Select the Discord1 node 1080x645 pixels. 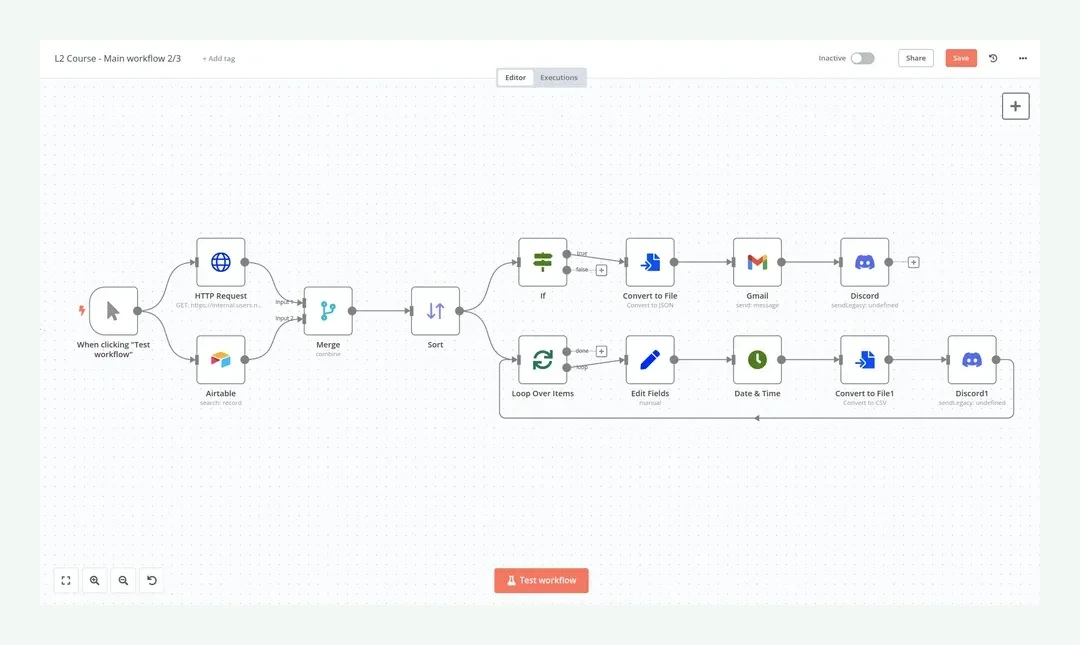click(x=972, y=359)
